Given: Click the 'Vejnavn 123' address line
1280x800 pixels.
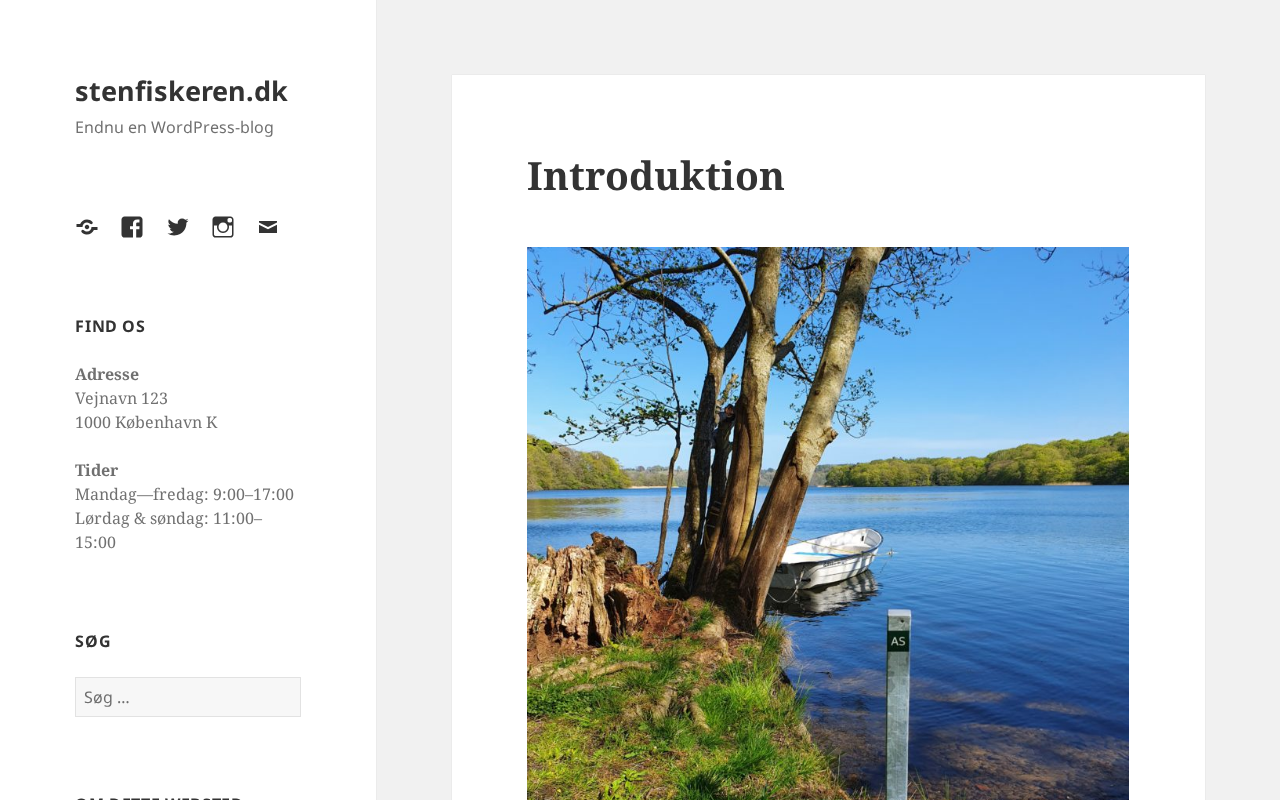Looking at the screenshot, I should coord(121,398).
